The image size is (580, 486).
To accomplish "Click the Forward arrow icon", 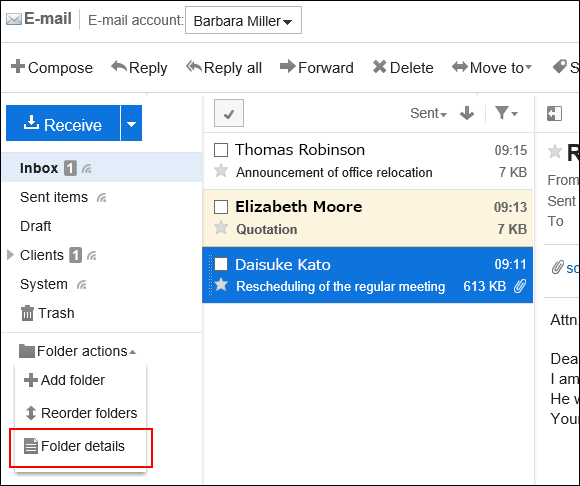I will click(x=287, y=67).
